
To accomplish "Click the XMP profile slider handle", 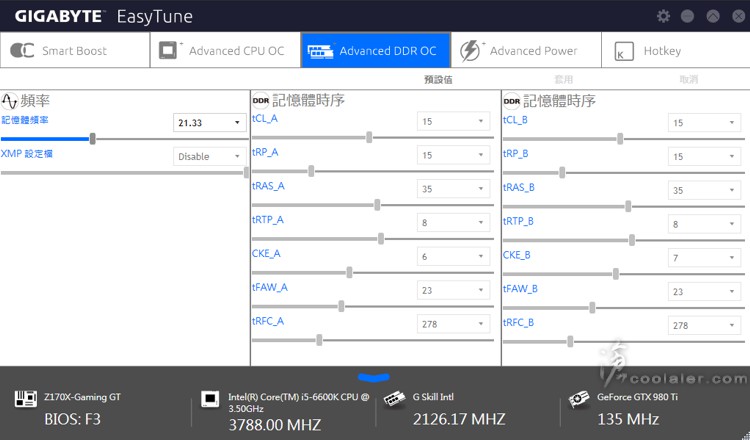I will coord(246,173).
